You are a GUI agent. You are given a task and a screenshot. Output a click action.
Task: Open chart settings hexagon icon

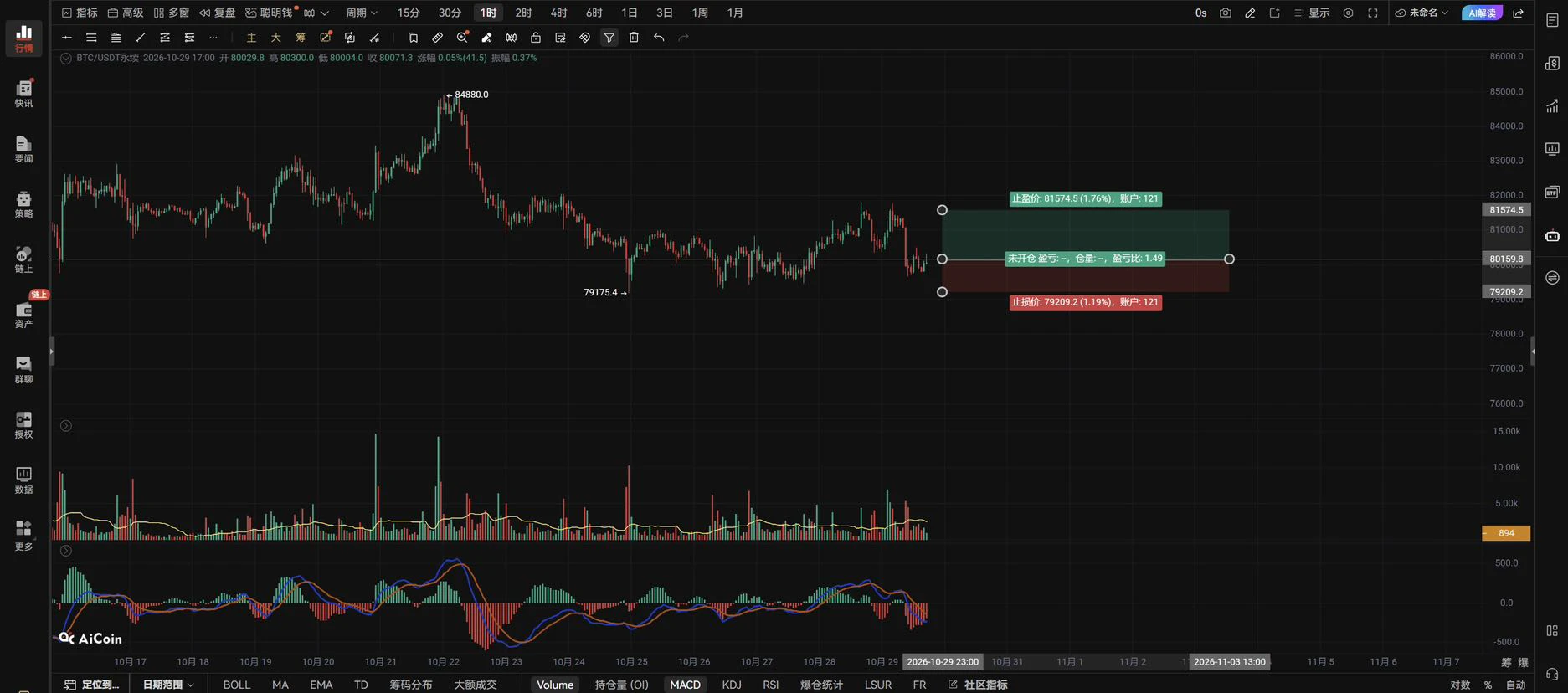point(1348,13)
